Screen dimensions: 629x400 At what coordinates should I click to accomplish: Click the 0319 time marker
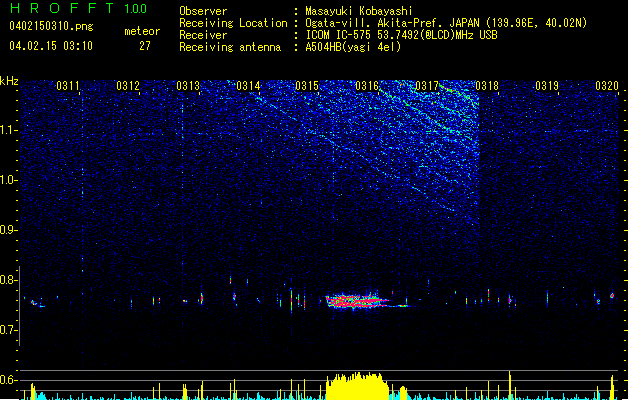coord(547,86)
